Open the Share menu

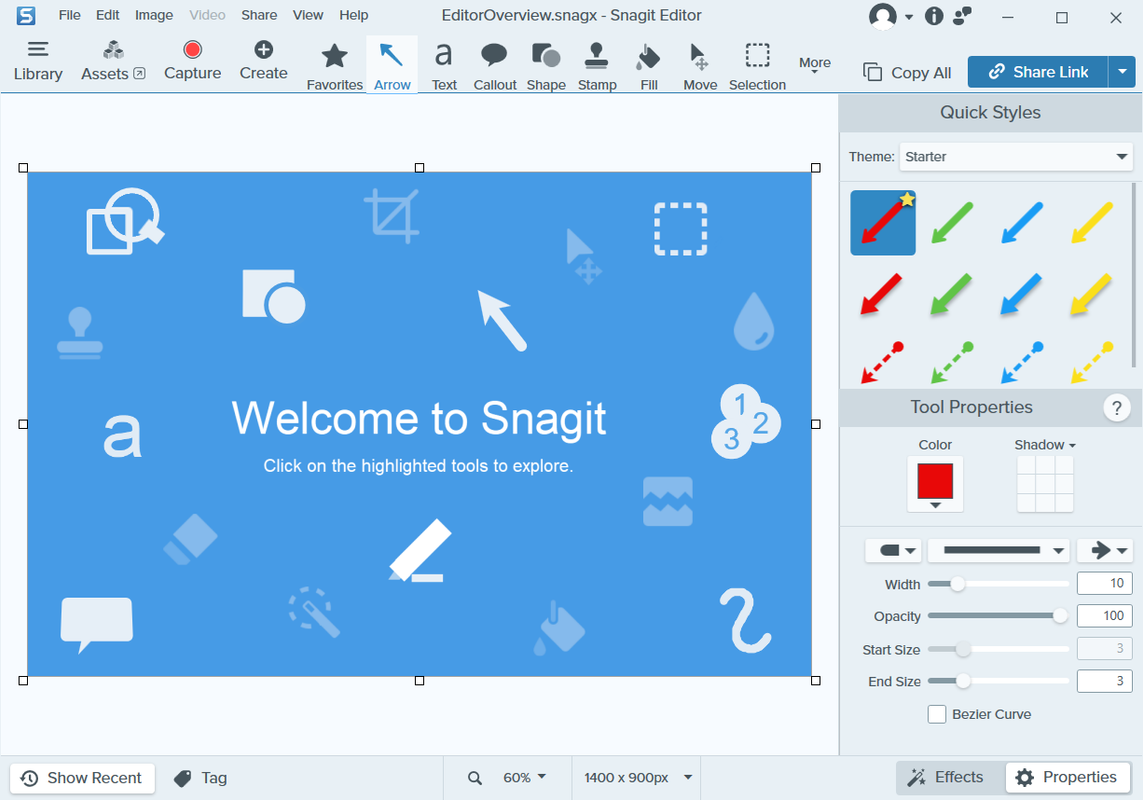259,15
